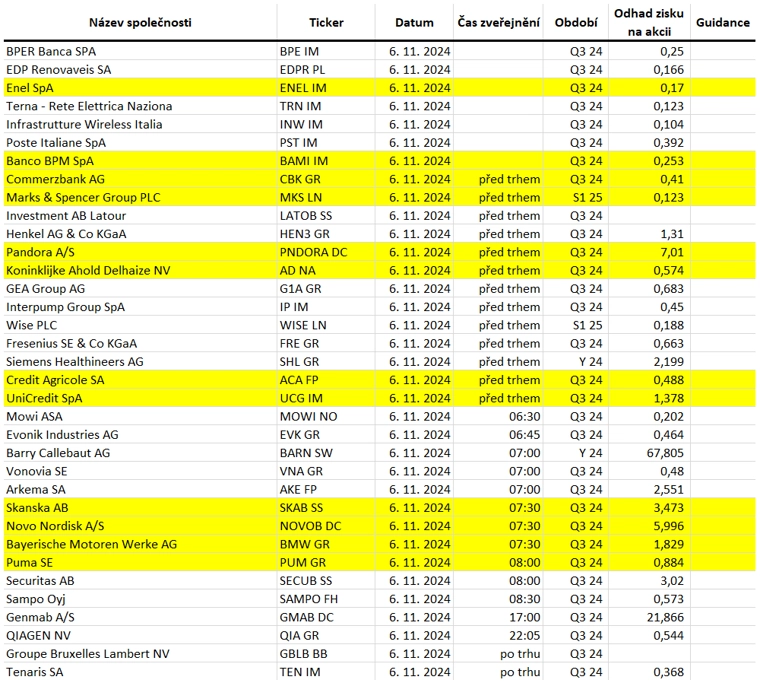This screenshot has width=760, height=683.
Task: Select the 'SAMPO FH' ticker
Action: point(308,599)
